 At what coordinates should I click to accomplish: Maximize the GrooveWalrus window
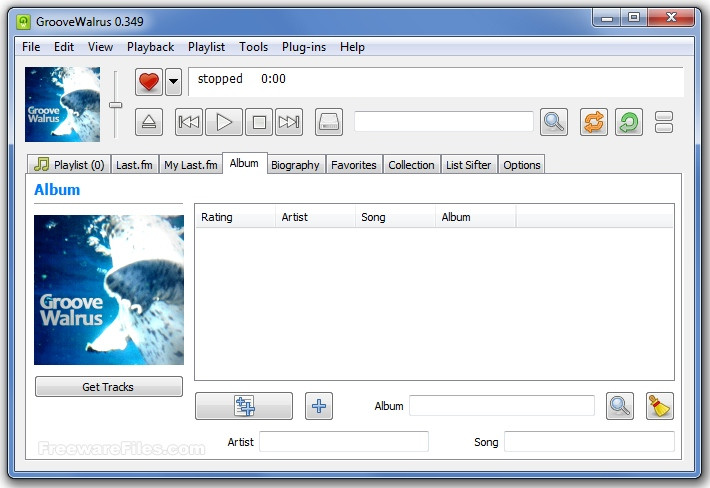pyautogui.click(x=634, y=18)
